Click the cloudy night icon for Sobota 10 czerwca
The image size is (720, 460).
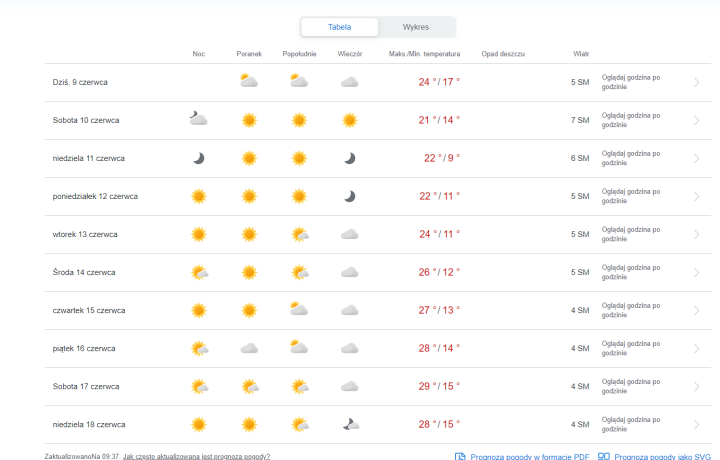coord(198,119)
